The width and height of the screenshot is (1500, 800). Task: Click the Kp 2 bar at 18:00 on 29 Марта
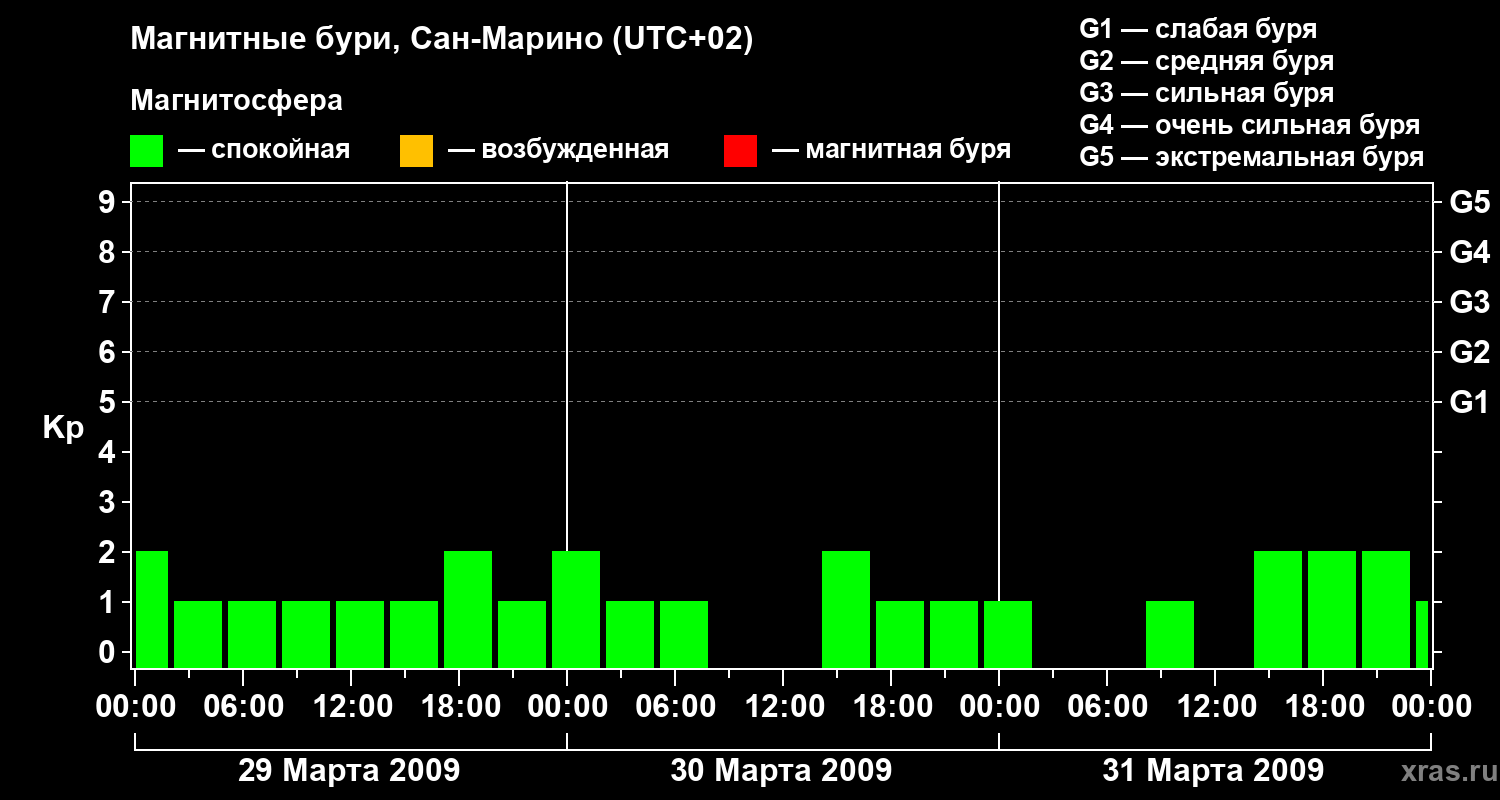(x=468, y=609)
